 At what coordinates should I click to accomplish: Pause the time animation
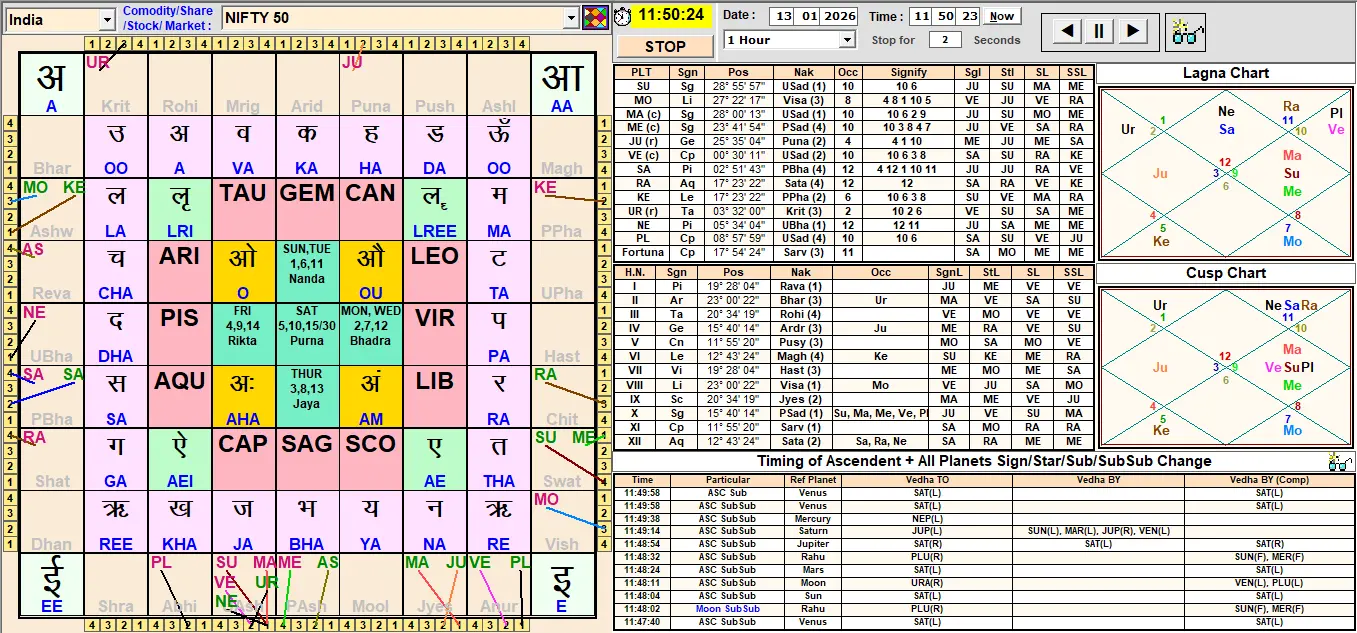(x=1099, y=31)
